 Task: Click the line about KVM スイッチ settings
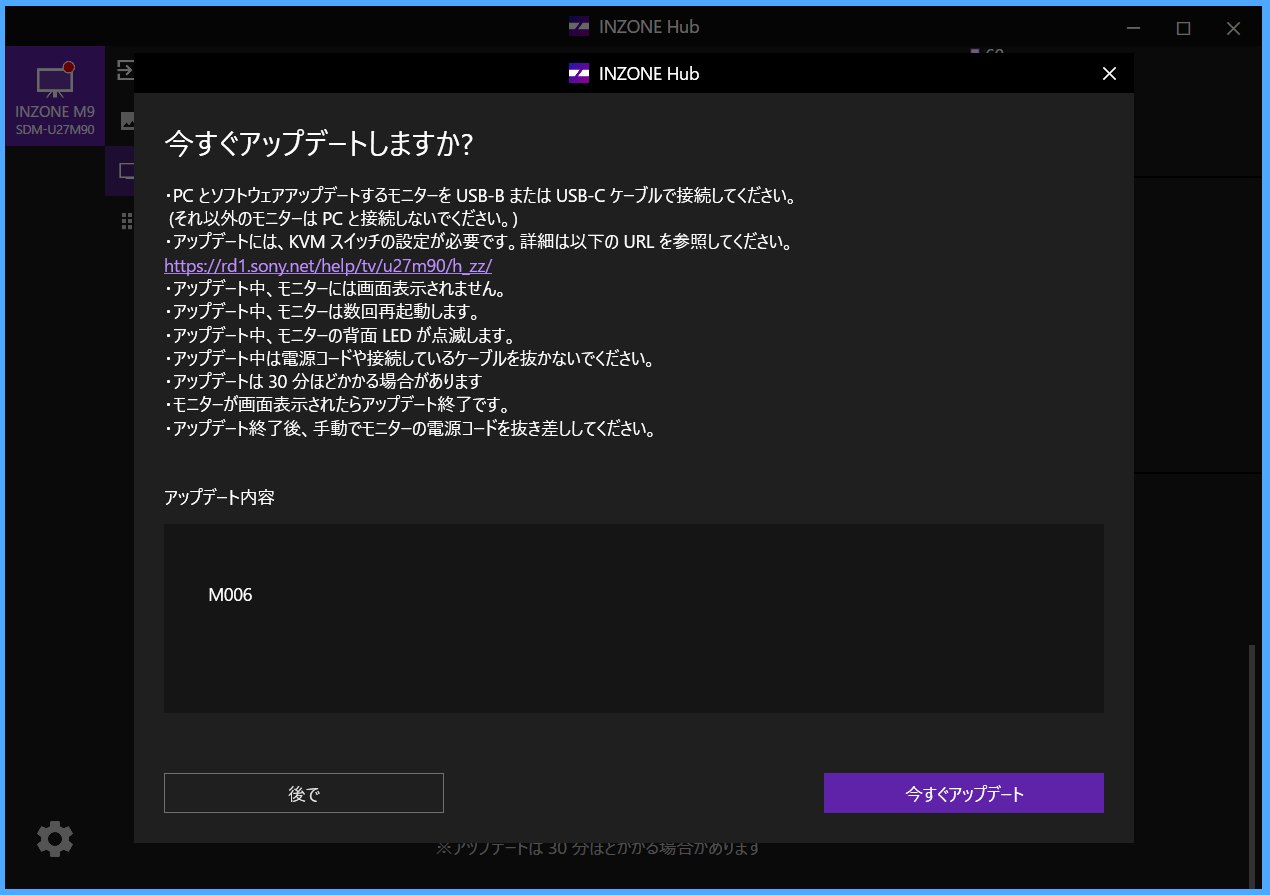coord(478,242)
